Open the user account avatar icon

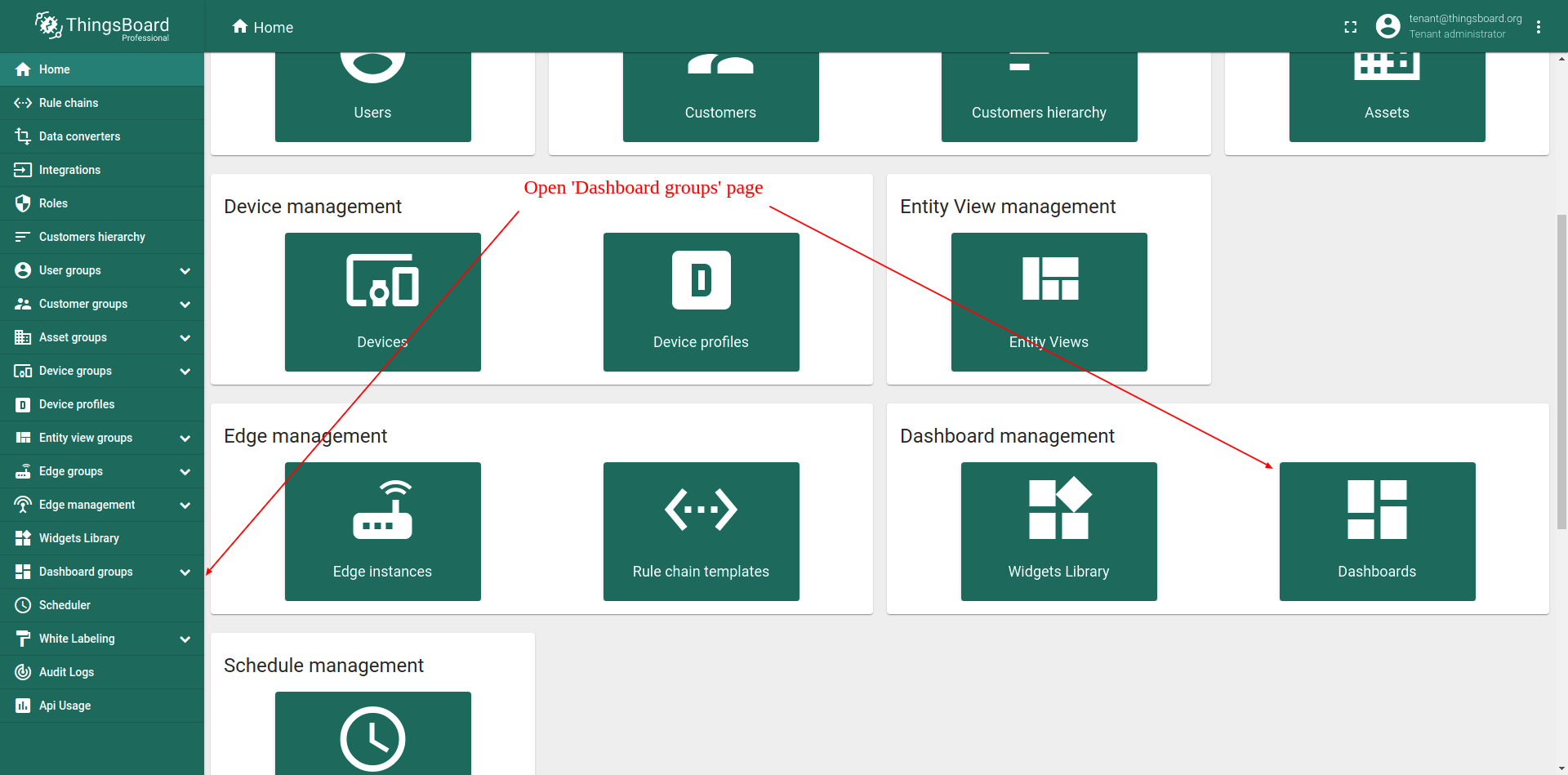tap(1388, 26)
